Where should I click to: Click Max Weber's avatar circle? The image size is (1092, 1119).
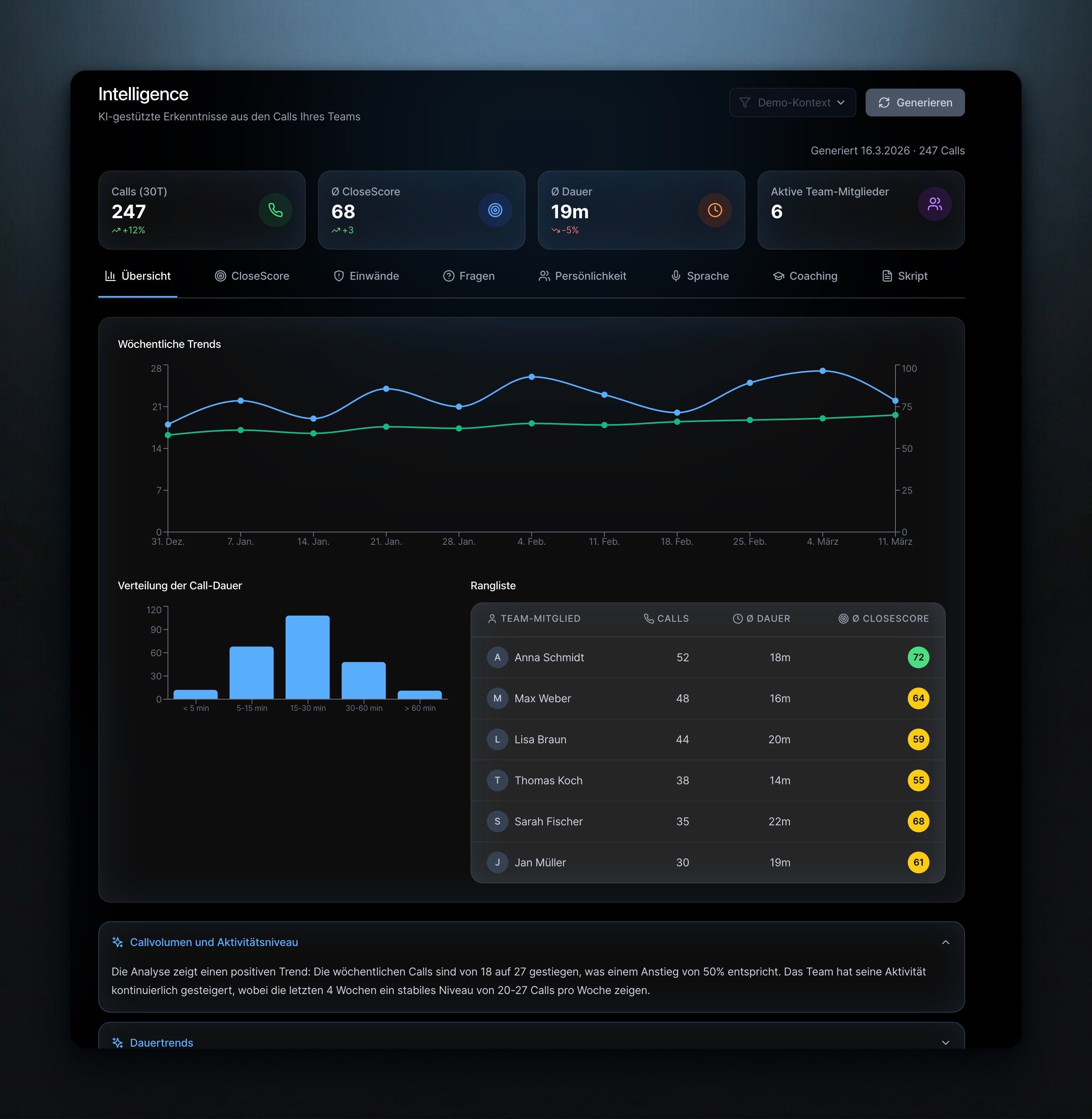pyautogui.click(x=497, y=698)
